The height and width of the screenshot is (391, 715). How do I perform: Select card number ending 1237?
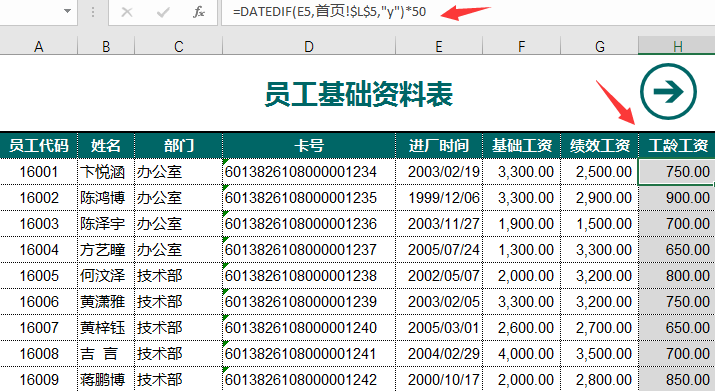[x=309, y=250]
